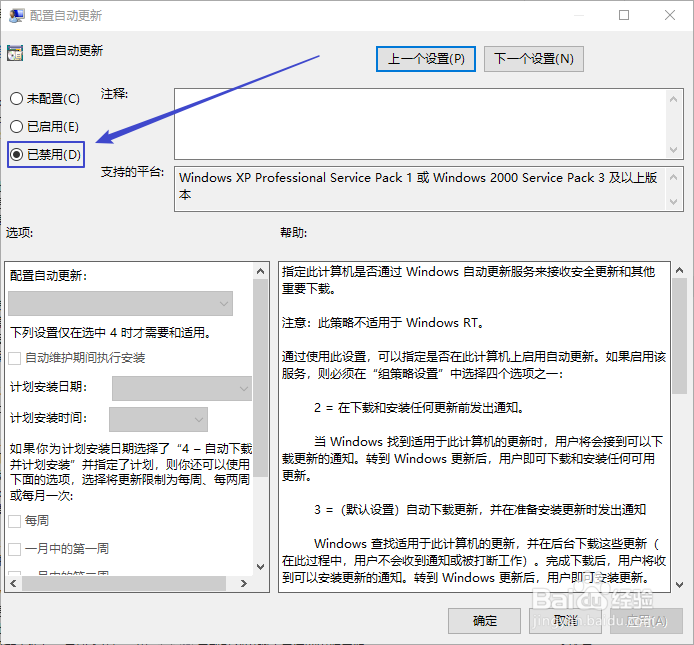Open the 计划安装时间 dropdown

[x=158, y=419]
